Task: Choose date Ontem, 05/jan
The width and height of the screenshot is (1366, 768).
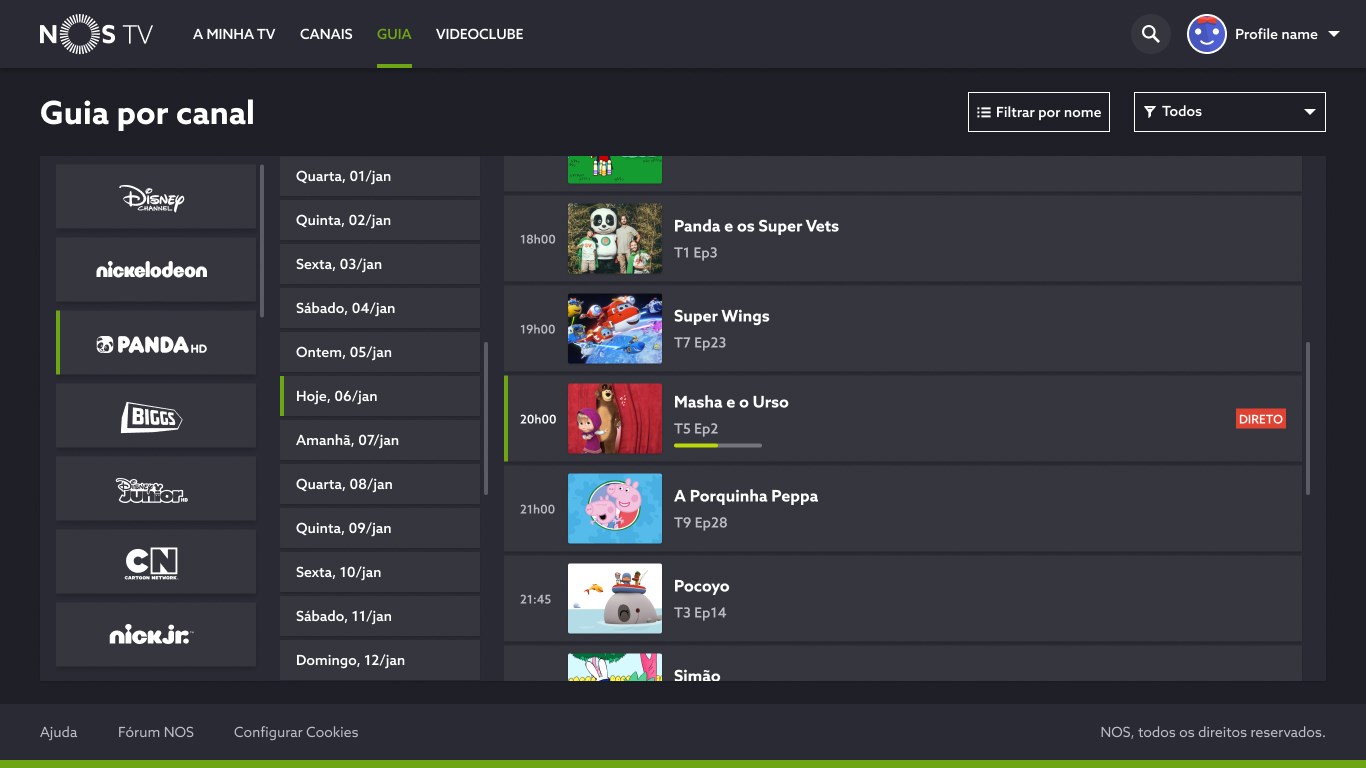Action: [380, 352]
